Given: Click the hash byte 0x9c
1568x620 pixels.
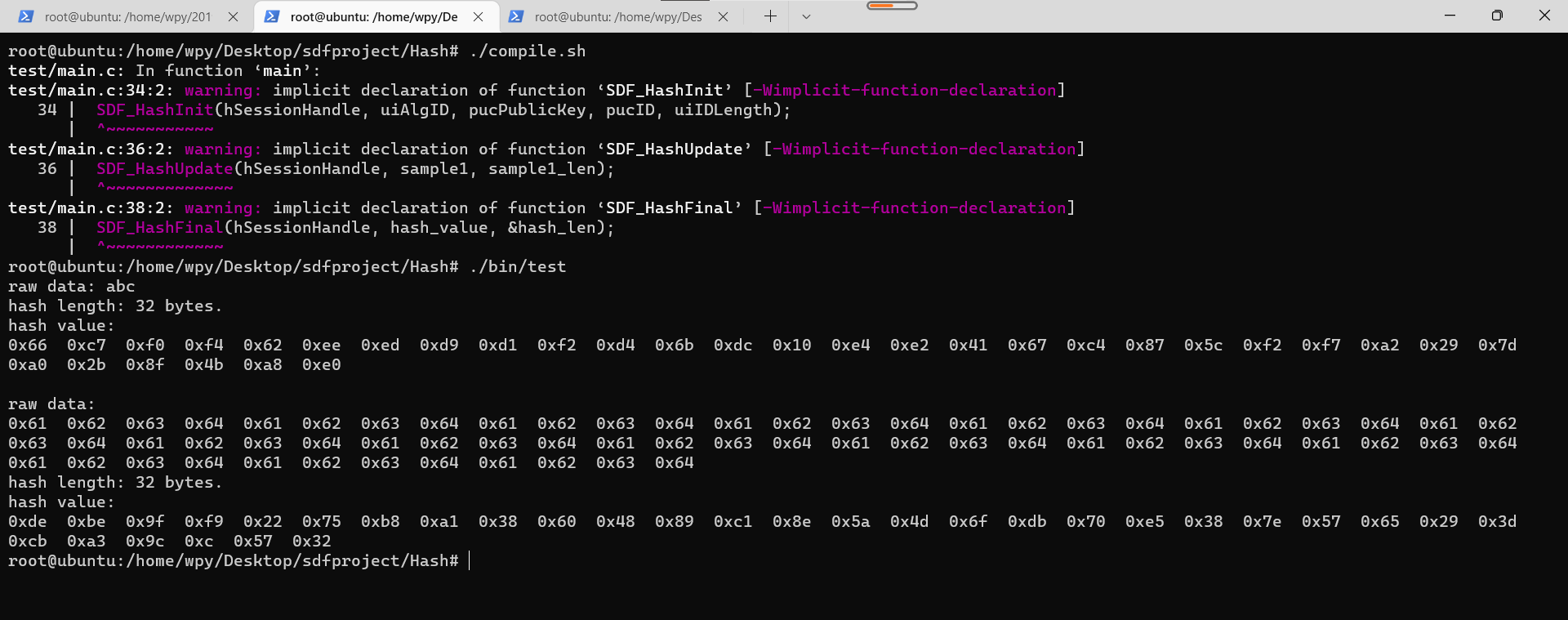Looking at the screenshot, I should point(145,541).
